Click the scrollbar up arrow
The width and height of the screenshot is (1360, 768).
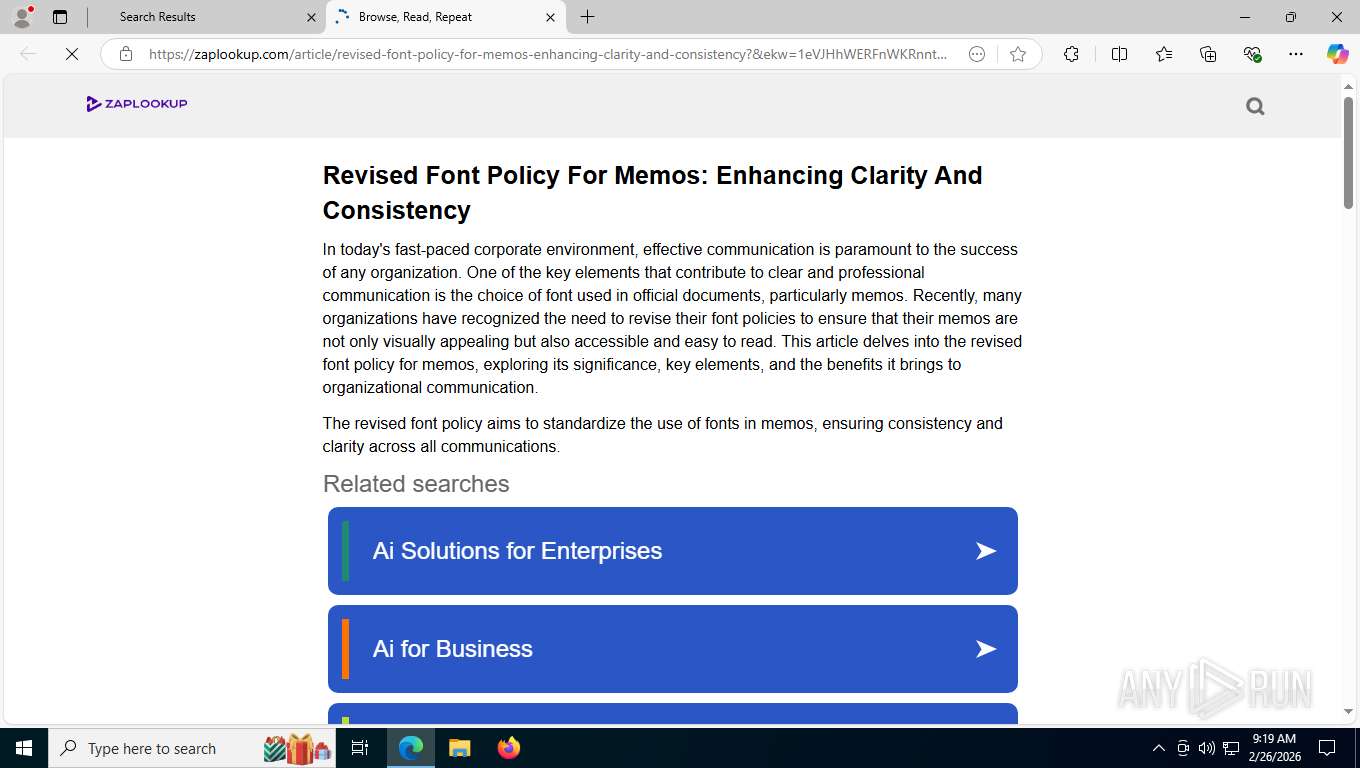(1348, 87)
